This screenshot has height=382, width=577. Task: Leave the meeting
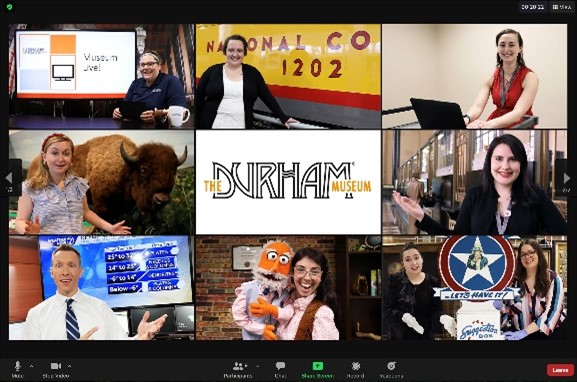point(560,370)
